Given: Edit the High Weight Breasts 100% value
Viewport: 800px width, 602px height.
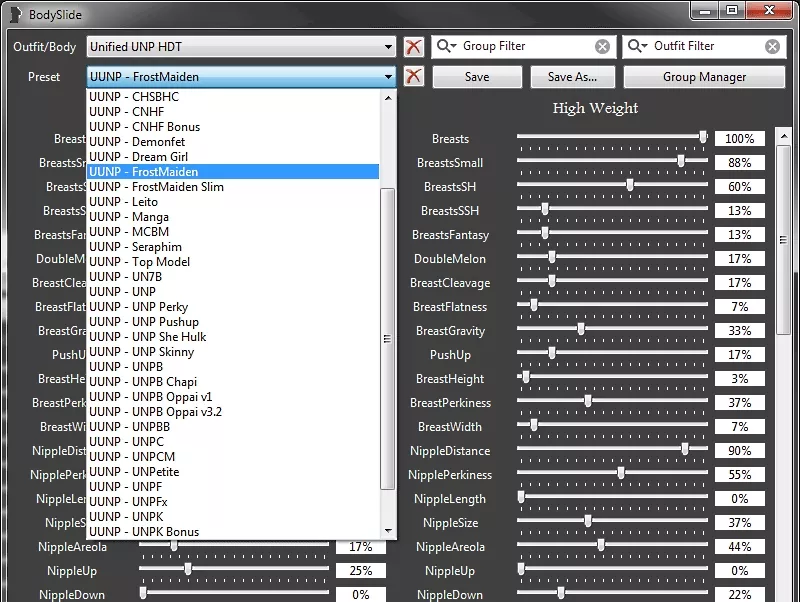Looking at the screenshot, I should click(x=739, y=139).
